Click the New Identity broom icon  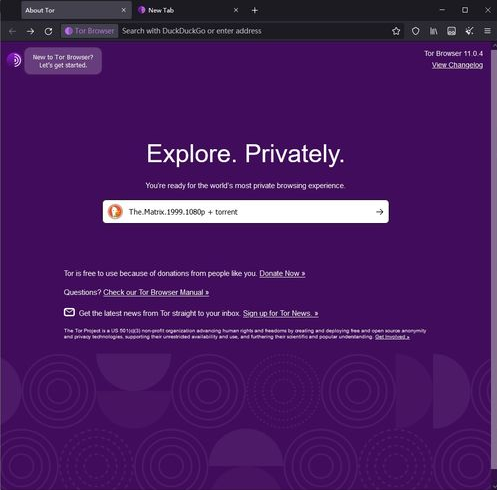pyautogui.click(x=469, y=31)
